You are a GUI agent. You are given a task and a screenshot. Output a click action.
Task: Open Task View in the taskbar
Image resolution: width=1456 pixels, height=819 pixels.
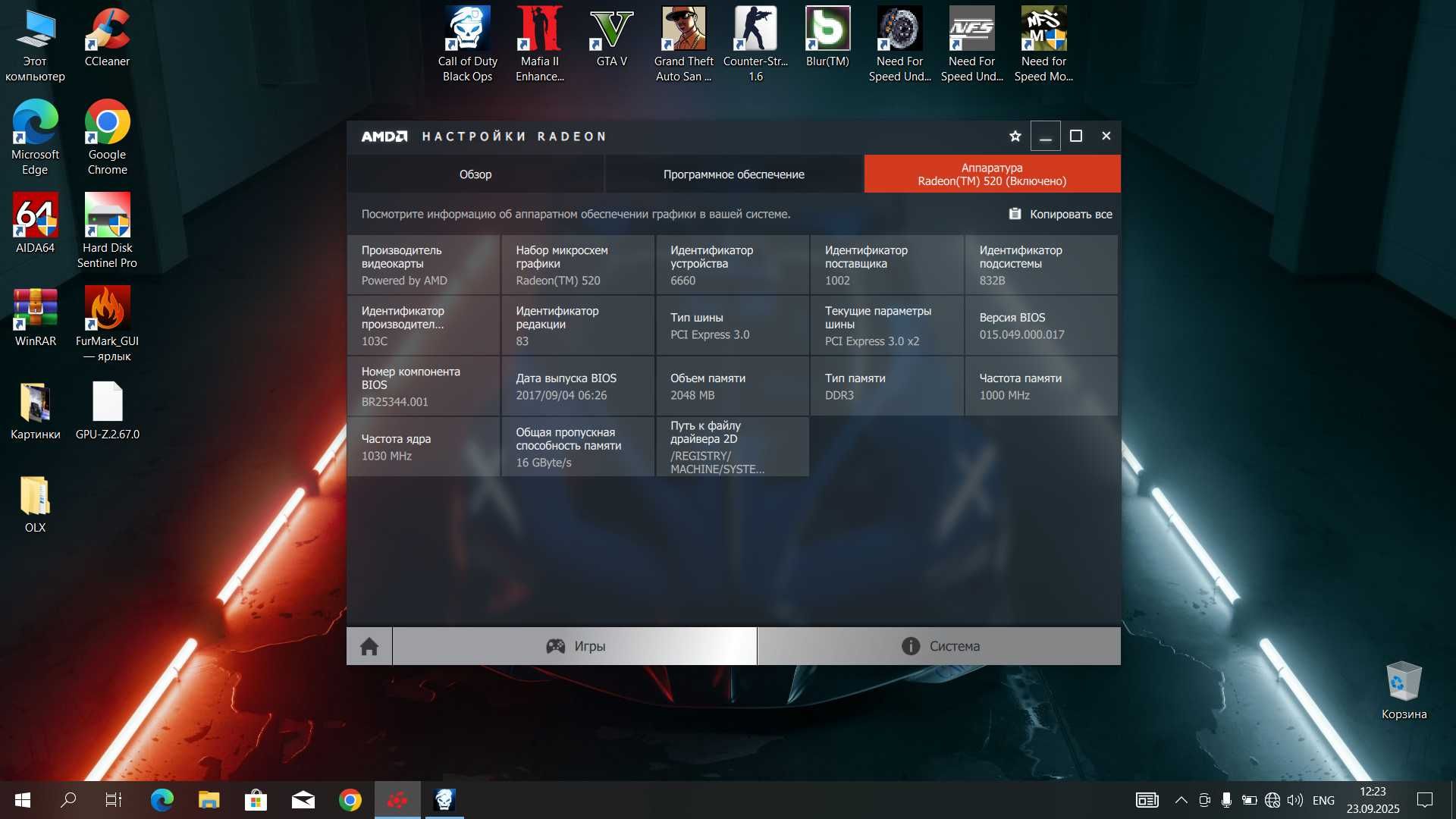[114, 800]
